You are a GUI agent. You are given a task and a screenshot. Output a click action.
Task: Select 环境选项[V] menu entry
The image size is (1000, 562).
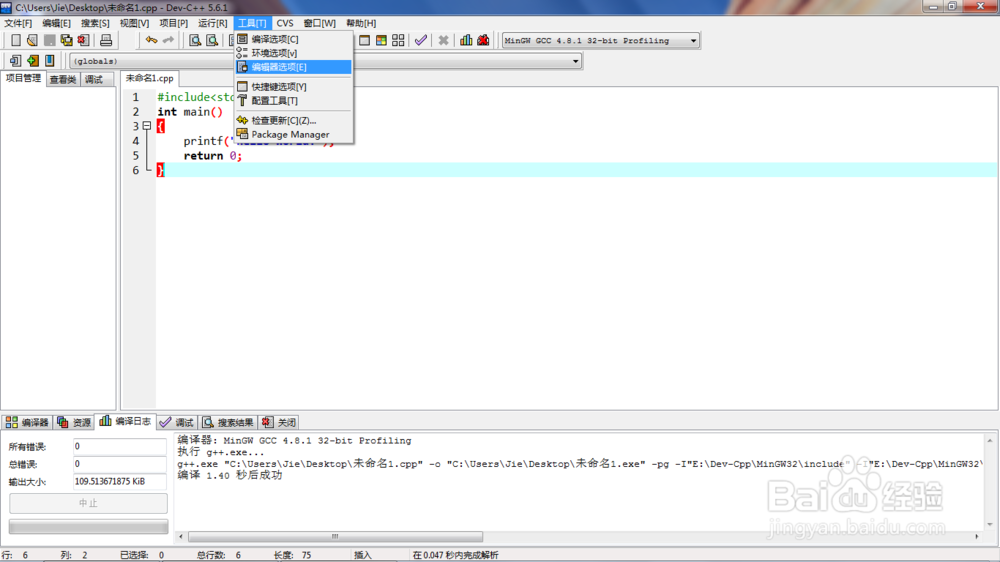tap(293, 53)
